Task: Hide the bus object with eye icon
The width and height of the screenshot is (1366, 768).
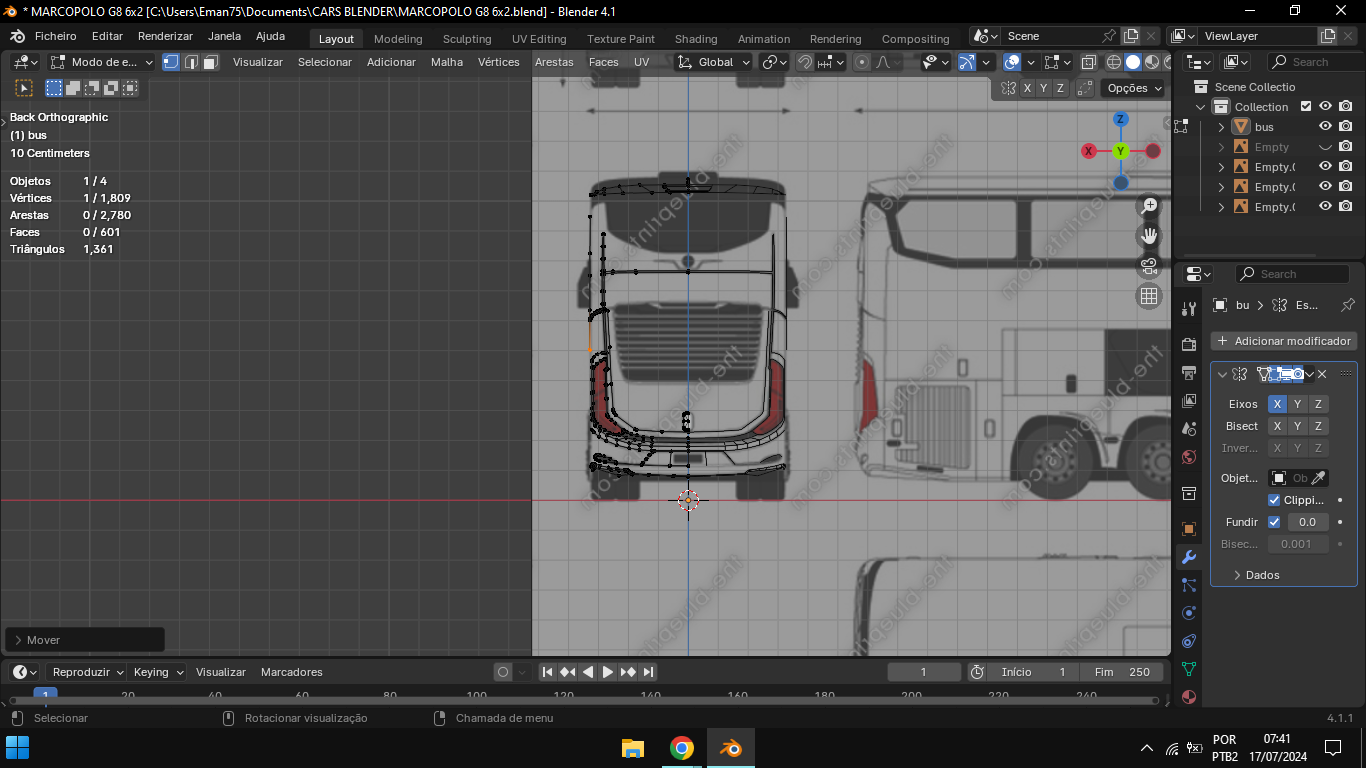Action: [1325, 127]
